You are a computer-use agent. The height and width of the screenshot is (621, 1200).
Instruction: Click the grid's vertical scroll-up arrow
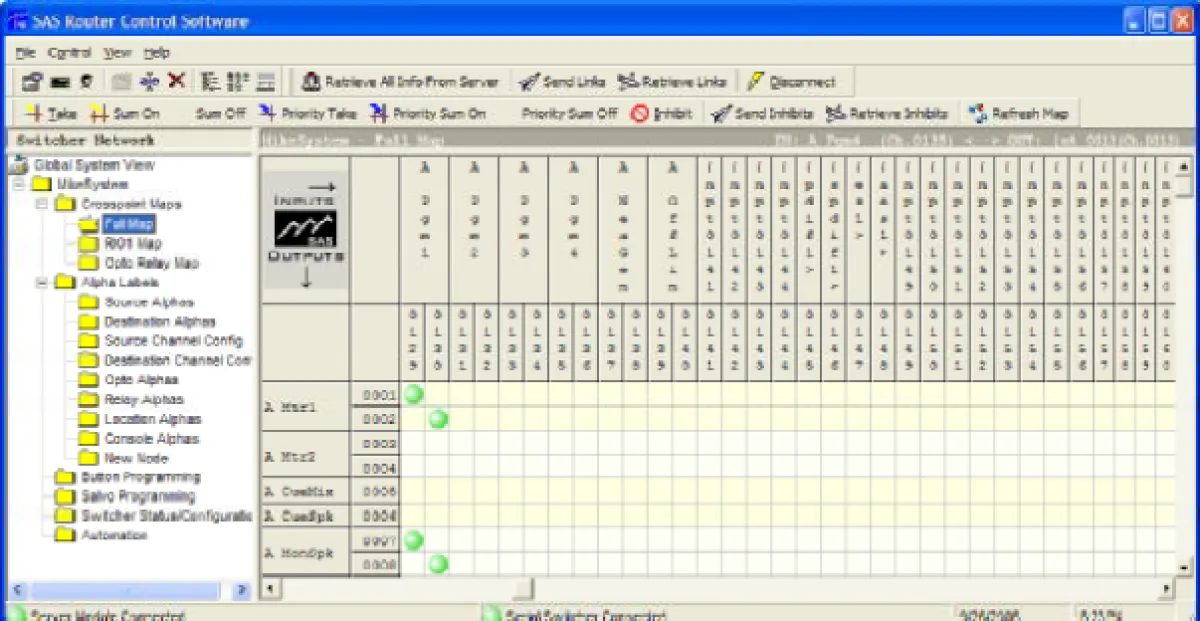click(x=1184, y=166)
